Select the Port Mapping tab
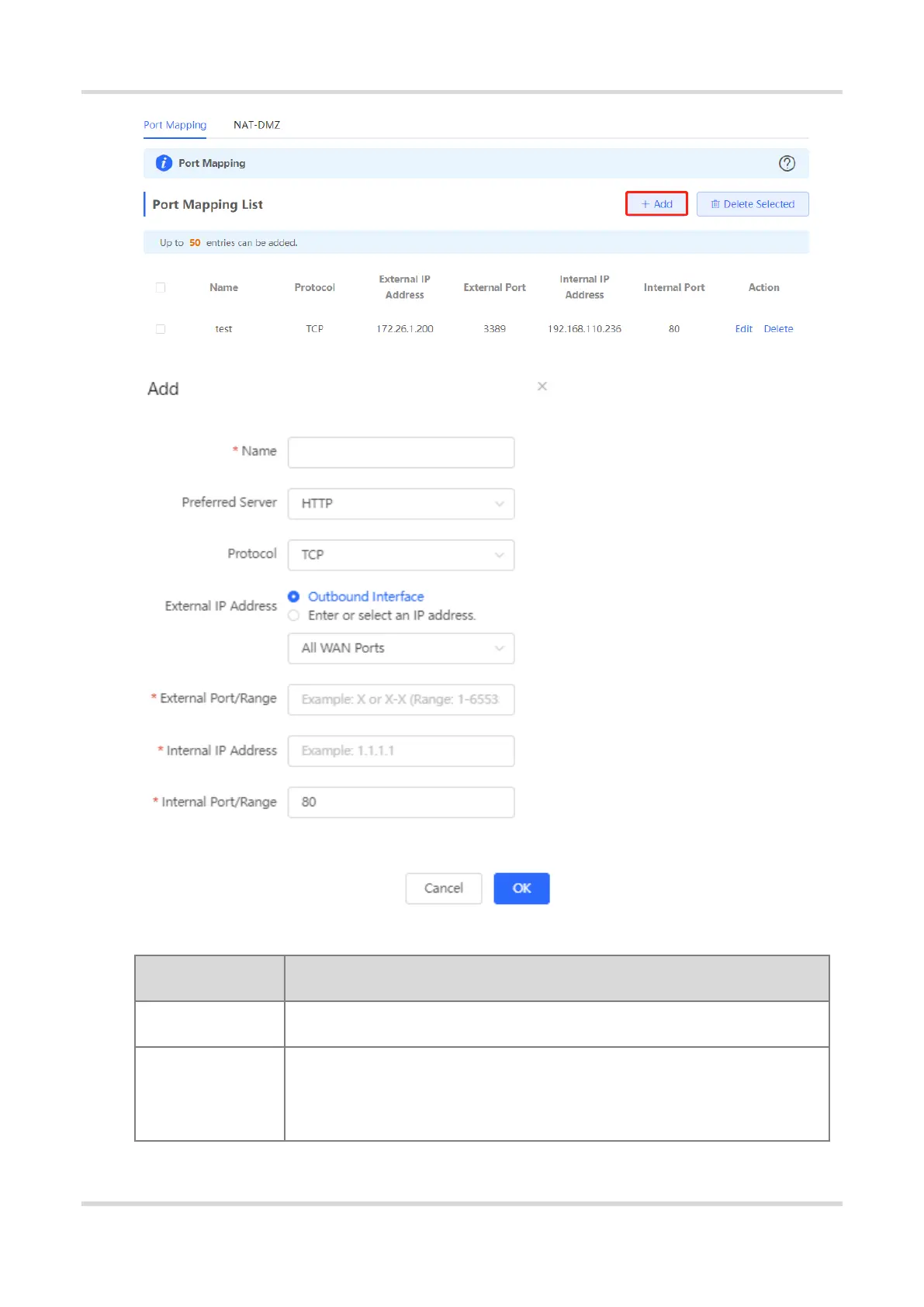924x1307 pixels. [x=175, y=125]
